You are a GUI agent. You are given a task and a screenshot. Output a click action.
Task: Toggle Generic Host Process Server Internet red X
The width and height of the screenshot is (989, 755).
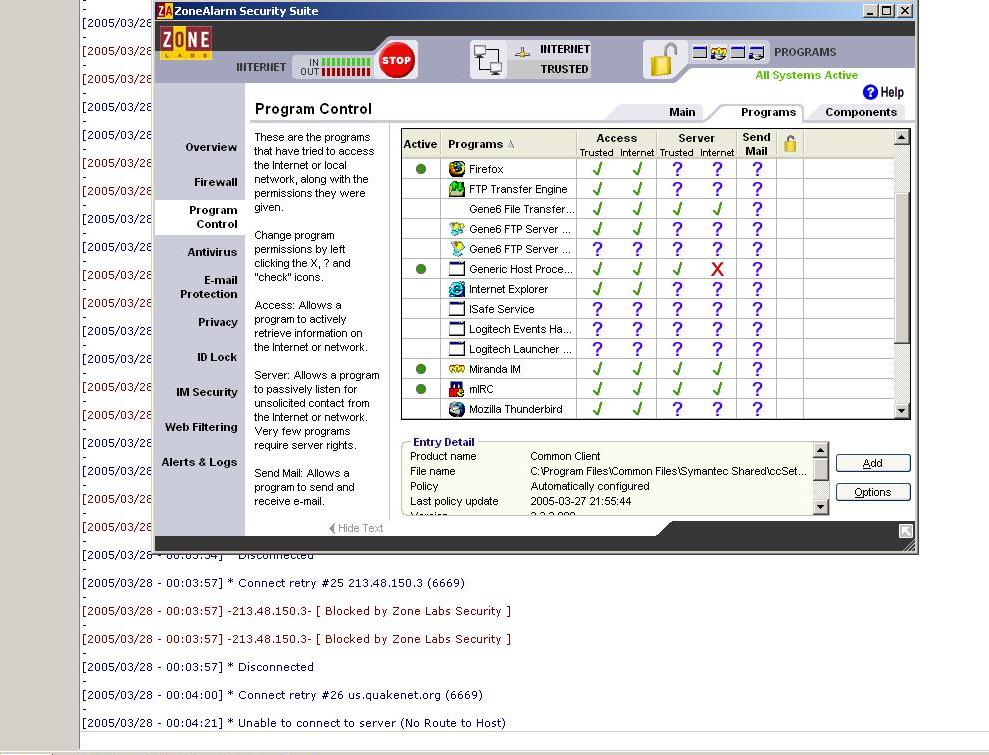(717, 269)
